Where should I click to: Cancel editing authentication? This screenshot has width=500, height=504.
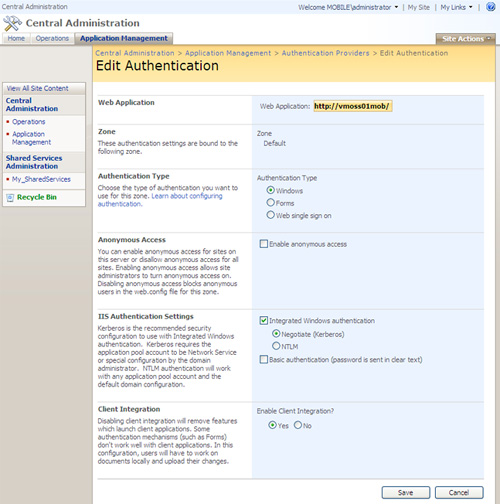click(x=459, y=492)
